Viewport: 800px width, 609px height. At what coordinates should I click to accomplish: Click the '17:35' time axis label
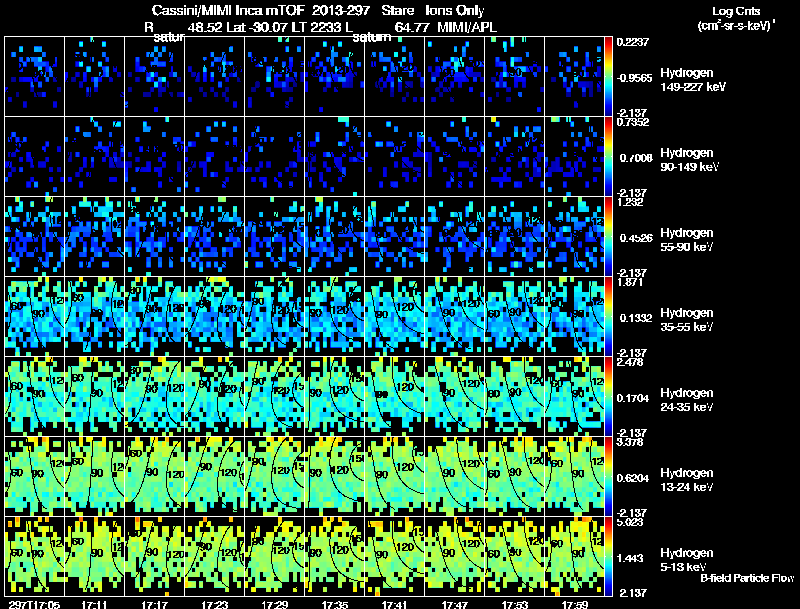(x=335, y=604)
